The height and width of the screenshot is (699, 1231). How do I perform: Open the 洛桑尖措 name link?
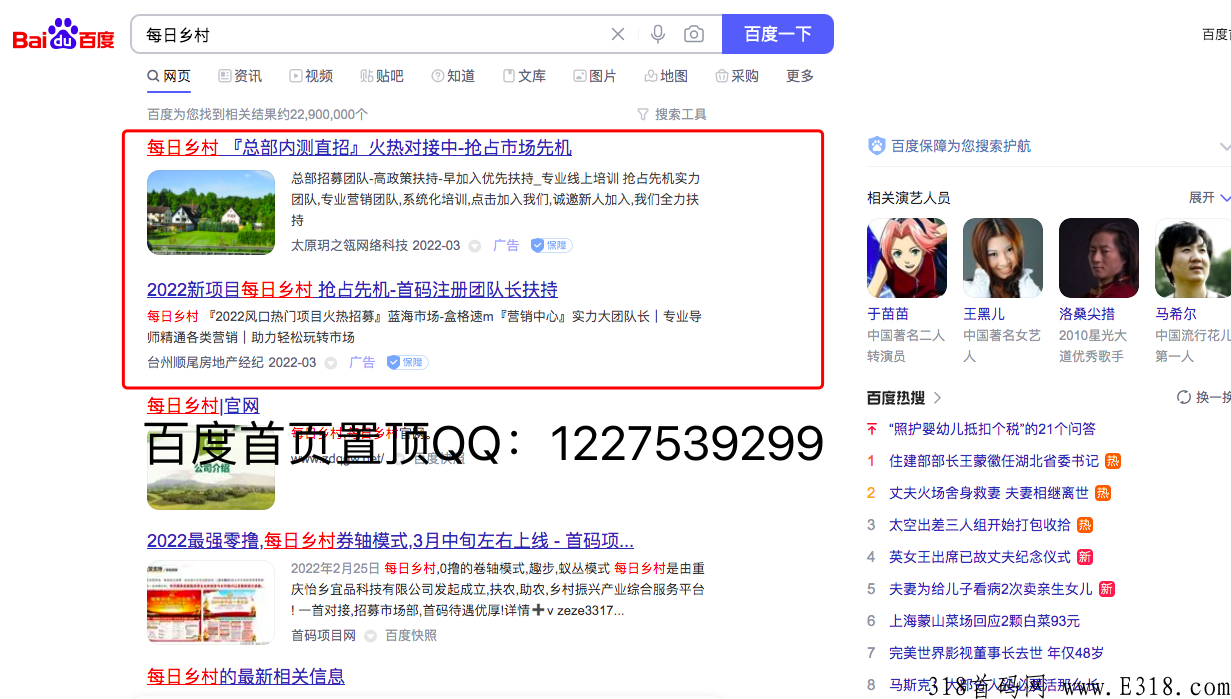(x=1087, y=314)
